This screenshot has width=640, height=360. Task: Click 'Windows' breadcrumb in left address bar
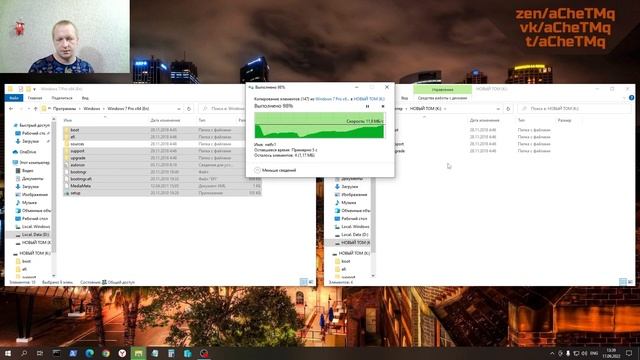coord(92,109)
